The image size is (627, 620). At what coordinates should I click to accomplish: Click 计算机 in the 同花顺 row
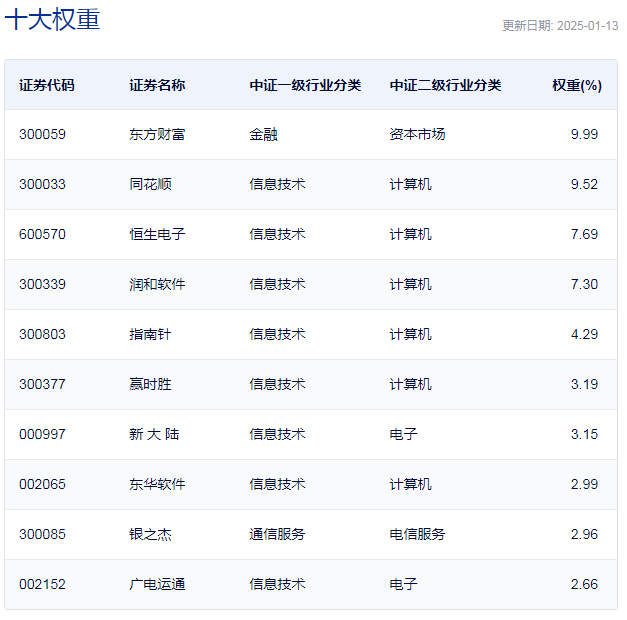click(410, 184)
